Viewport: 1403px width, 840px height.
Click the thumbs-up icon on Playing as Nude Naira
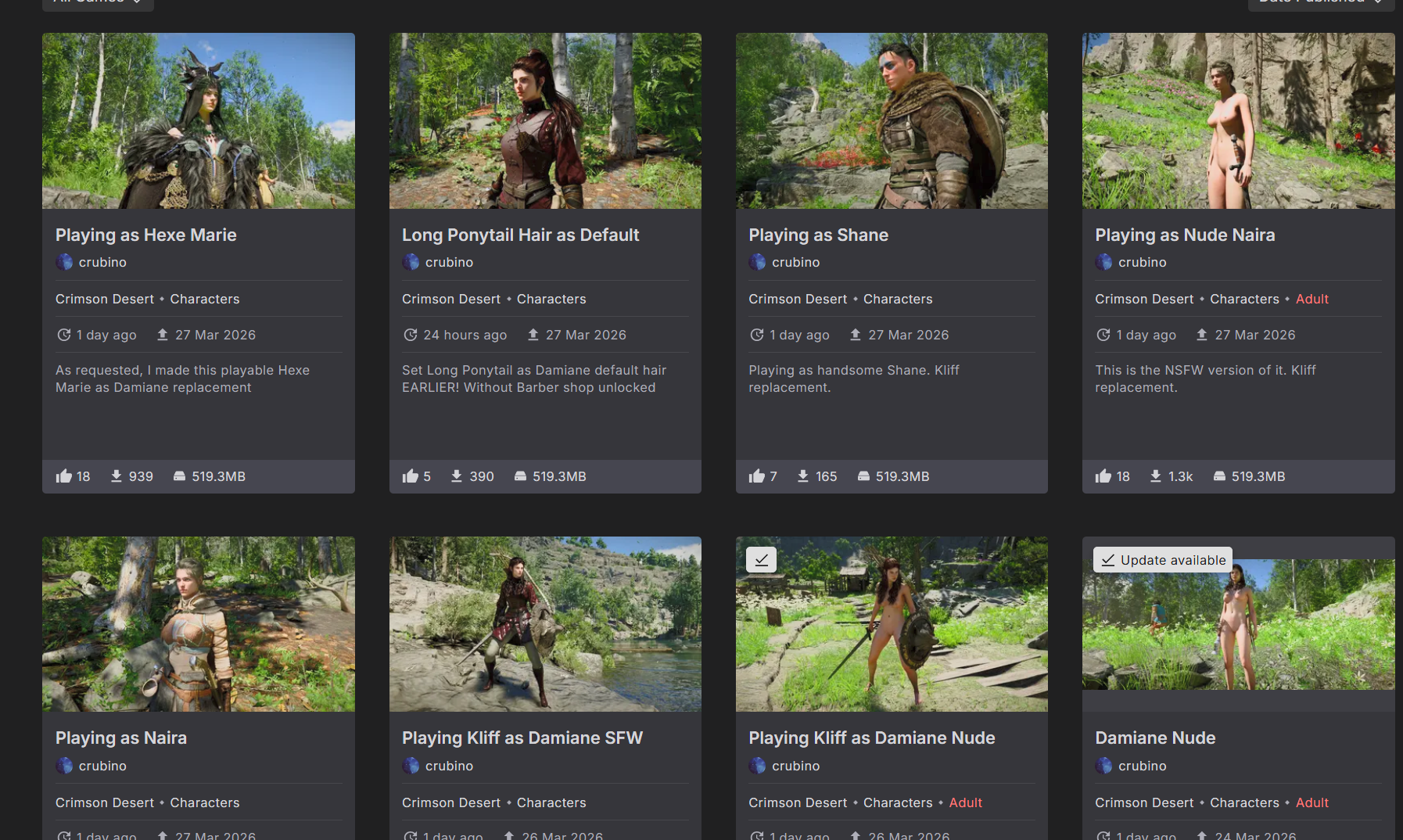tap(1103, 476)
